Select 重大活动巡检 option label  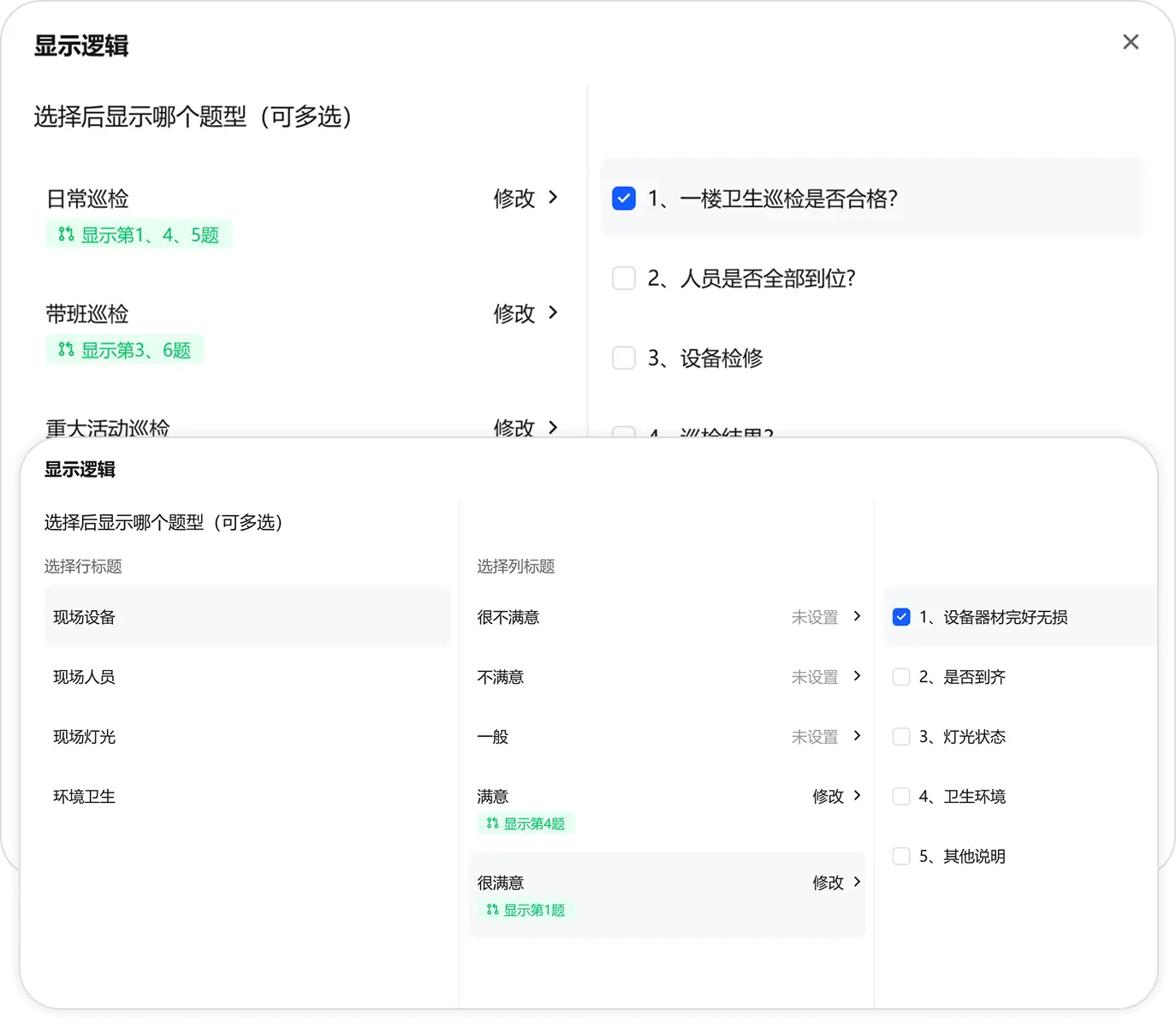coord(108,427)
